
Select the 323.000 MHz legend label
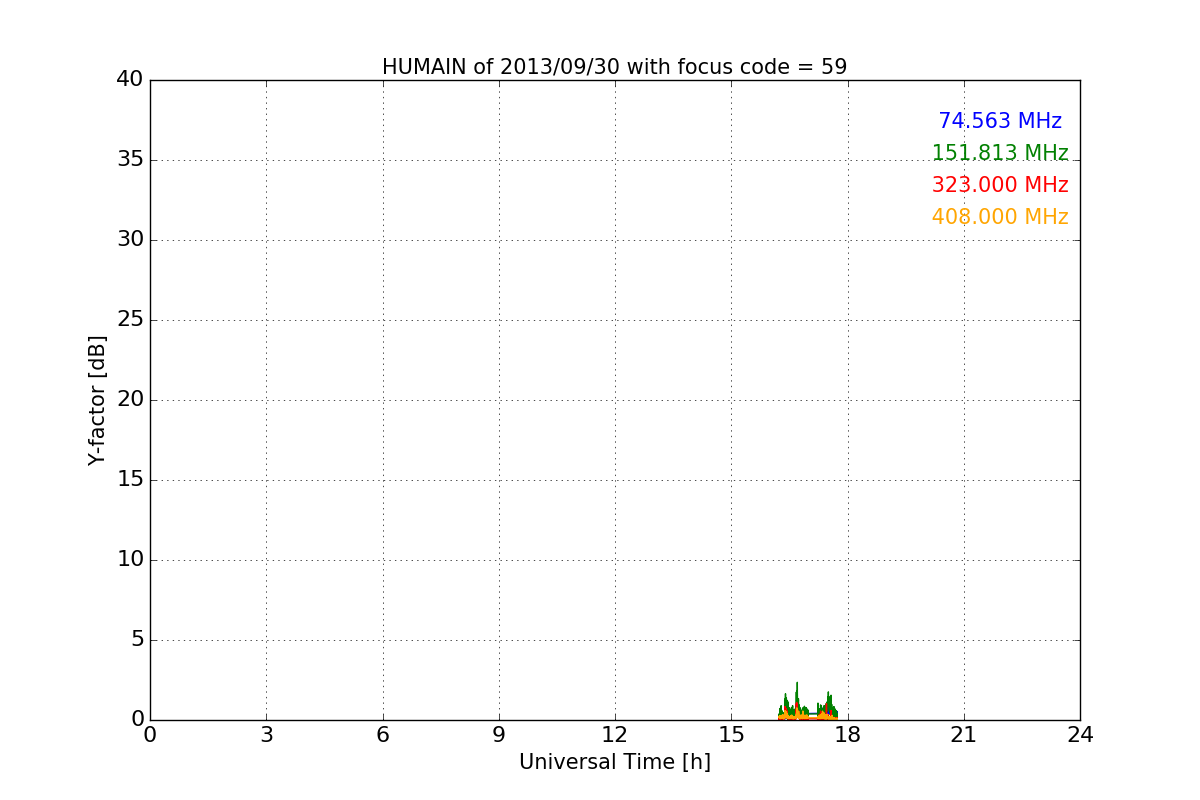pos(1000,185)
